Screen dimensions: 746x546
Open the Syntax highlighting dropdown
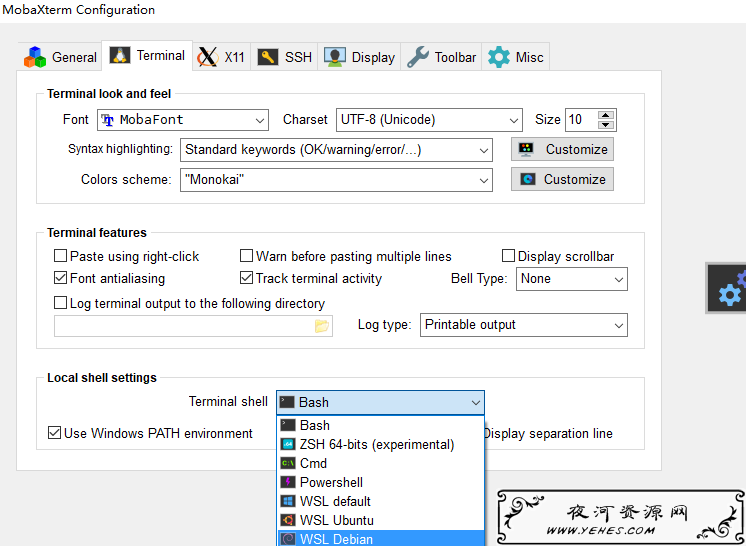(x=336, y=150)
